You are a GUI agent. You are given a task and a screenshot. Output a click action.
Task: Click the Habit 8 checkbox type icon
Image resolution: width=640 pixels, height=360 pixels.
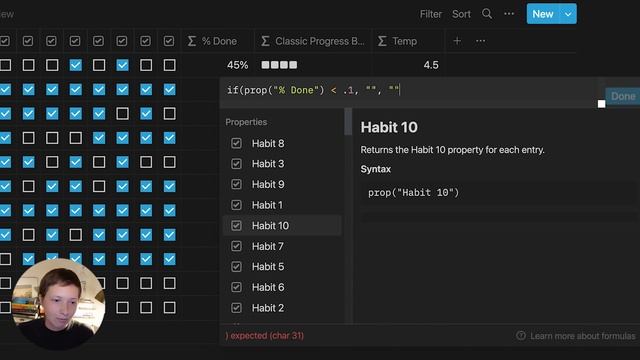(x=236, y=143)
